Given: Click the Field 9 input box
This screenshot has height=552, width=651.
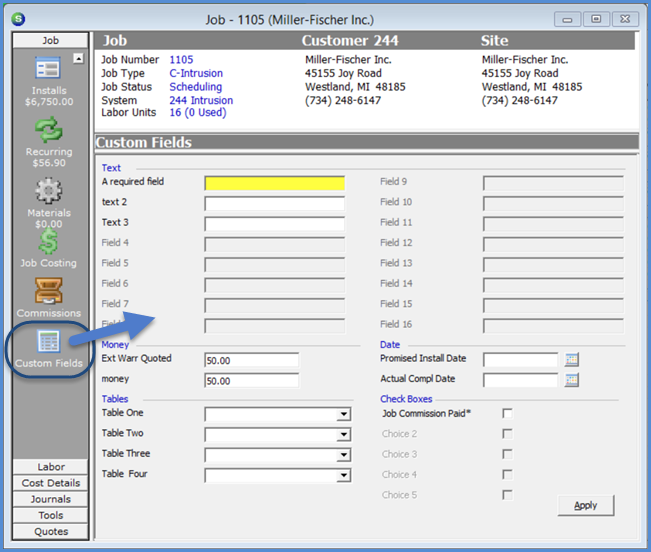Looking at the screenshot, I should pyautogui.click(x=553, y=183).
